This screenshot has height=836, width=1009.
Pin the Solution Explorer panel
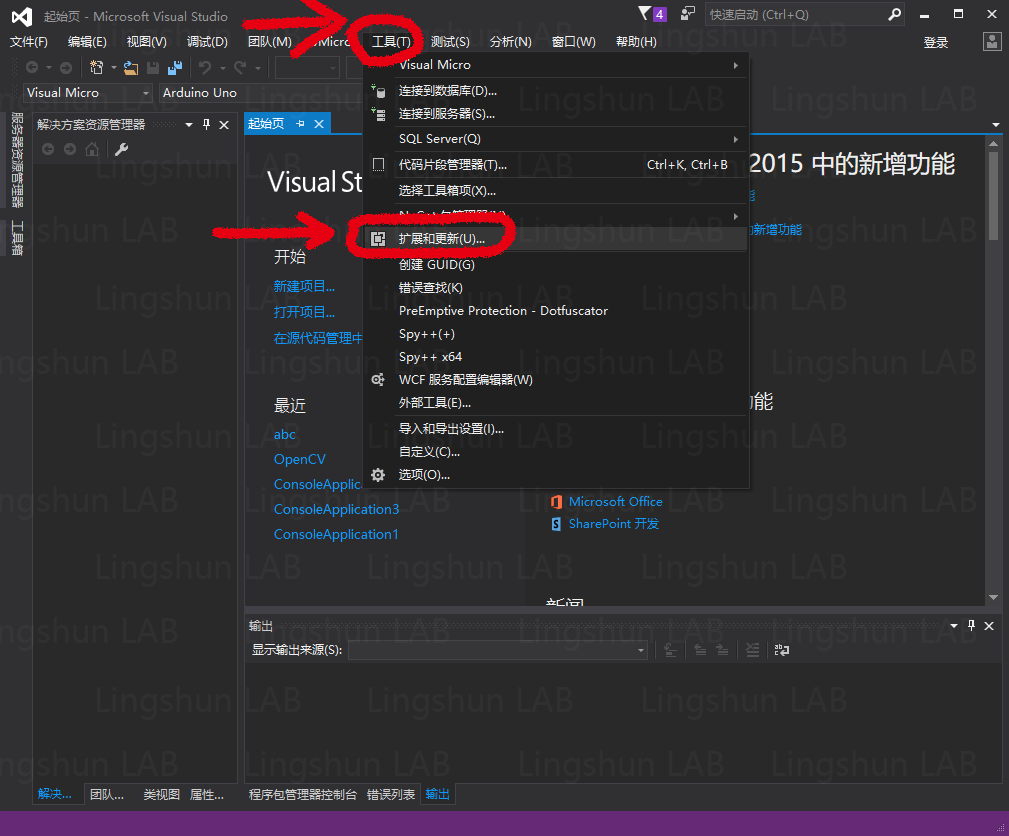[x=207, y=124]
